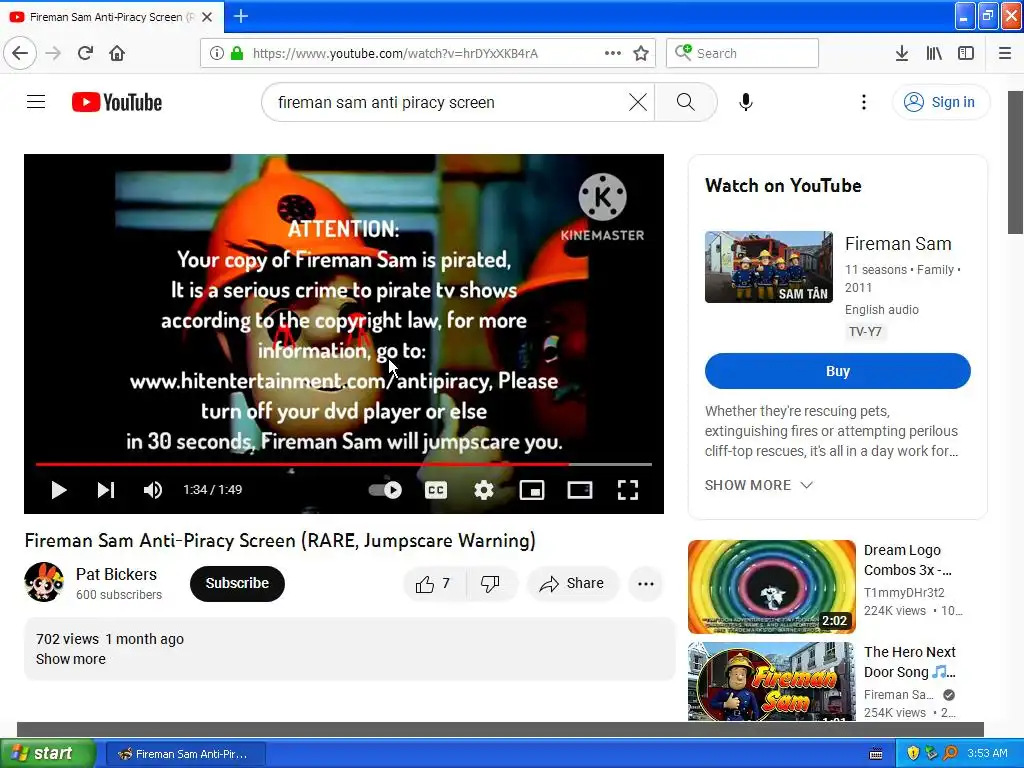The height and width of the screenshot is (768, 1024).
Task: Clear the YouTube search query
Action: pos(638,102)
